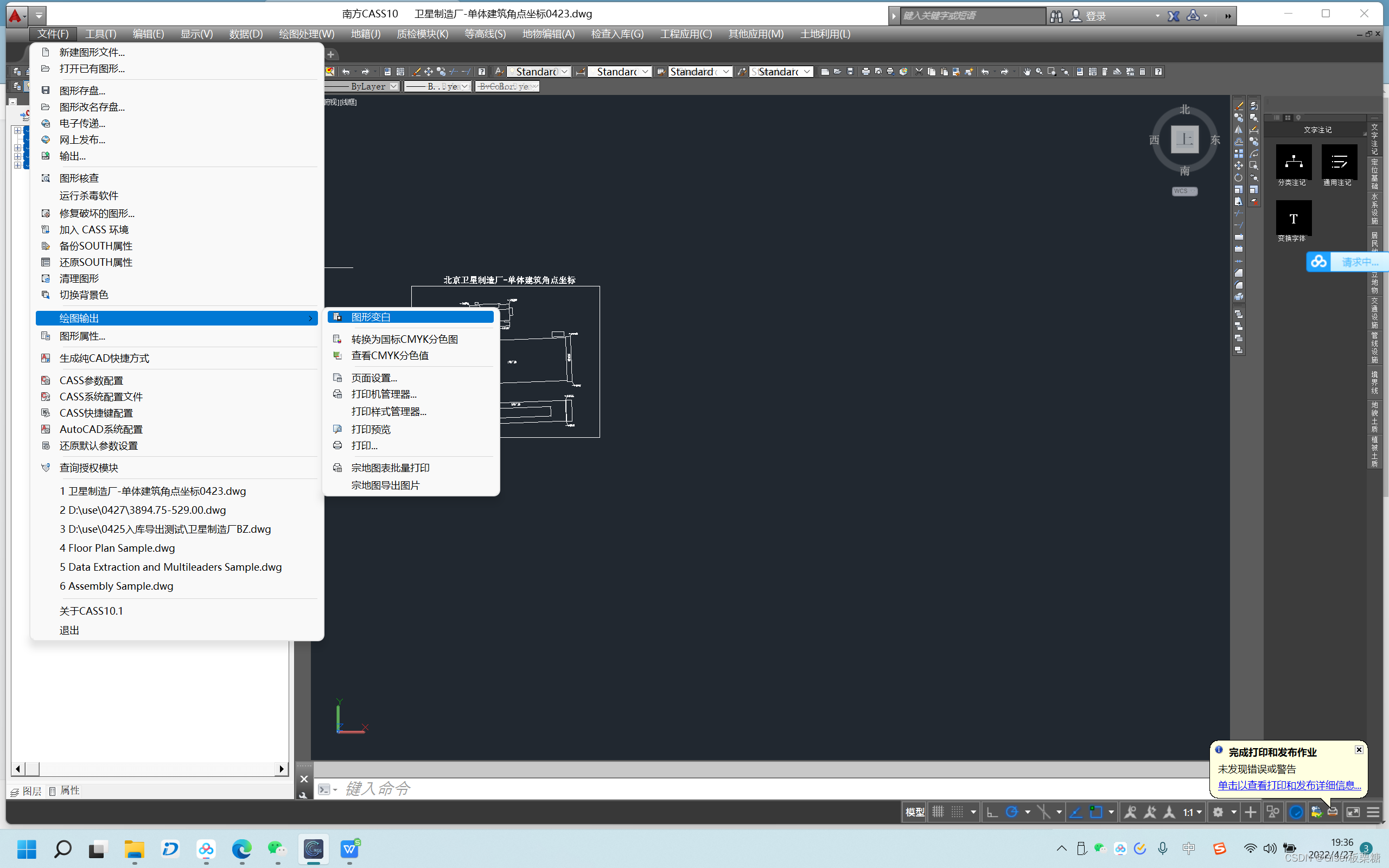Image resolution: width=1389 pixels, height=868 pixels.
Task: Click the 模型 model space button
Action: [914, 812]
